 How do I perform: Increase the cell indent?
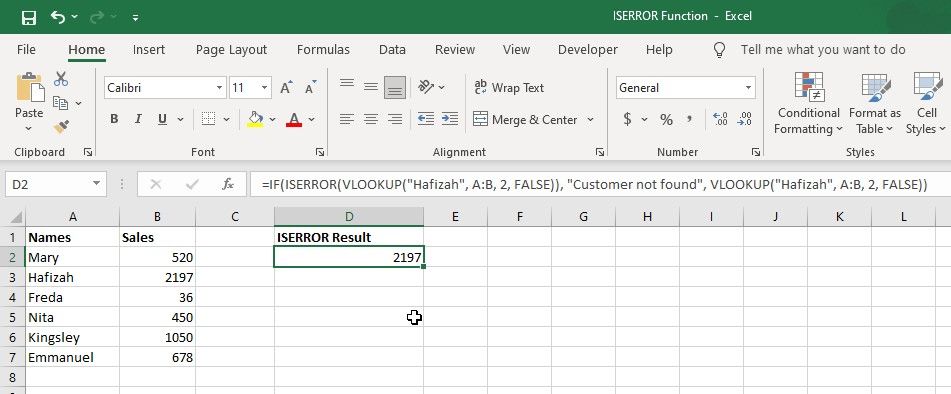449,119
